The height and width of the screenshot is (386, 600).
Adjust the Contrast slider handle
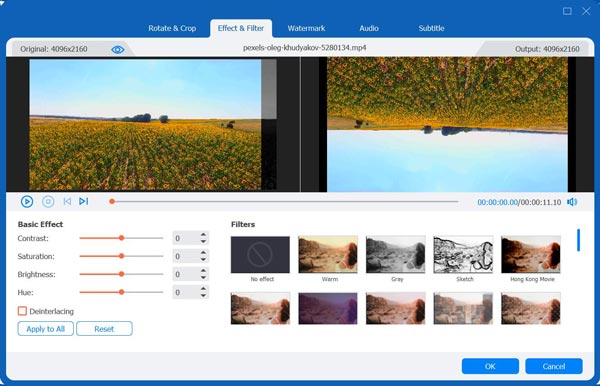pyautogui.click(x=121, y=238)
